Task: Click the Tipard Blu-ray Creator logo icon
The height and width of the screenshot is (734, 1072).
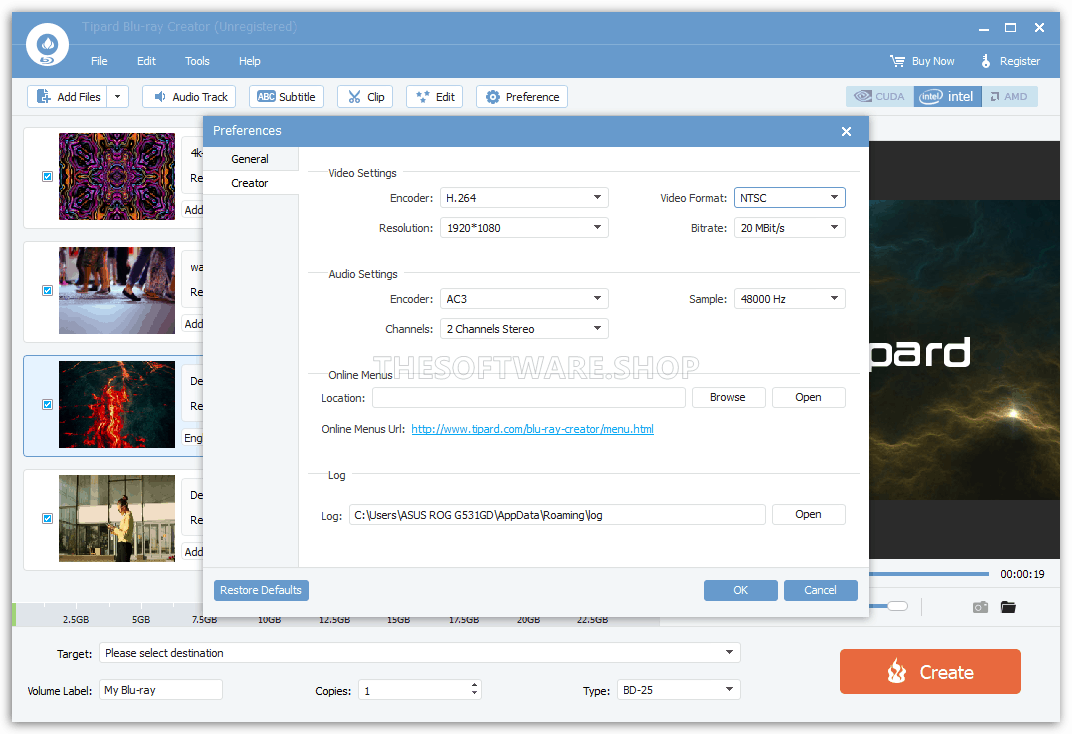Action: pyautogui.click(x=47, y=45)
